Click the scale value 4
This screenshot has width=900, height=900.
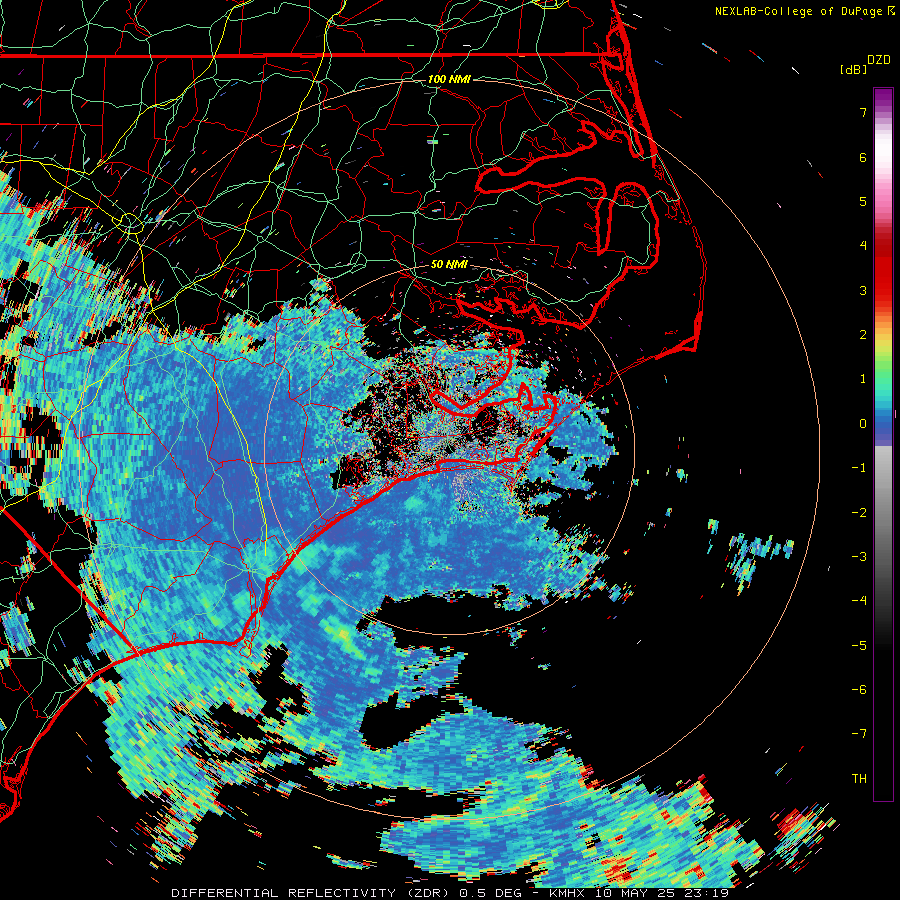pos(863,246)
